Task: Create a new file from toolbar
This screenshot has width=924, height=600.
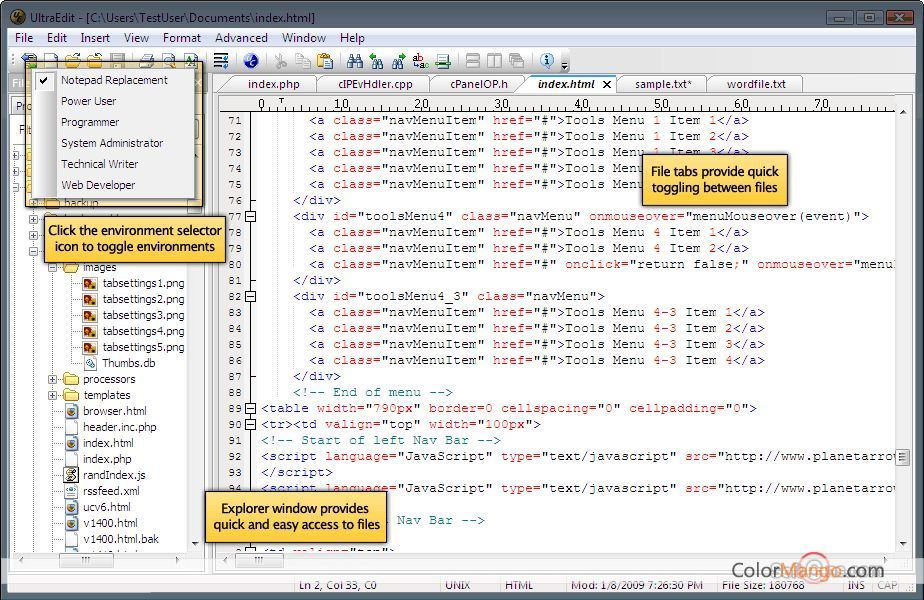Action: (x=51, y=60)
